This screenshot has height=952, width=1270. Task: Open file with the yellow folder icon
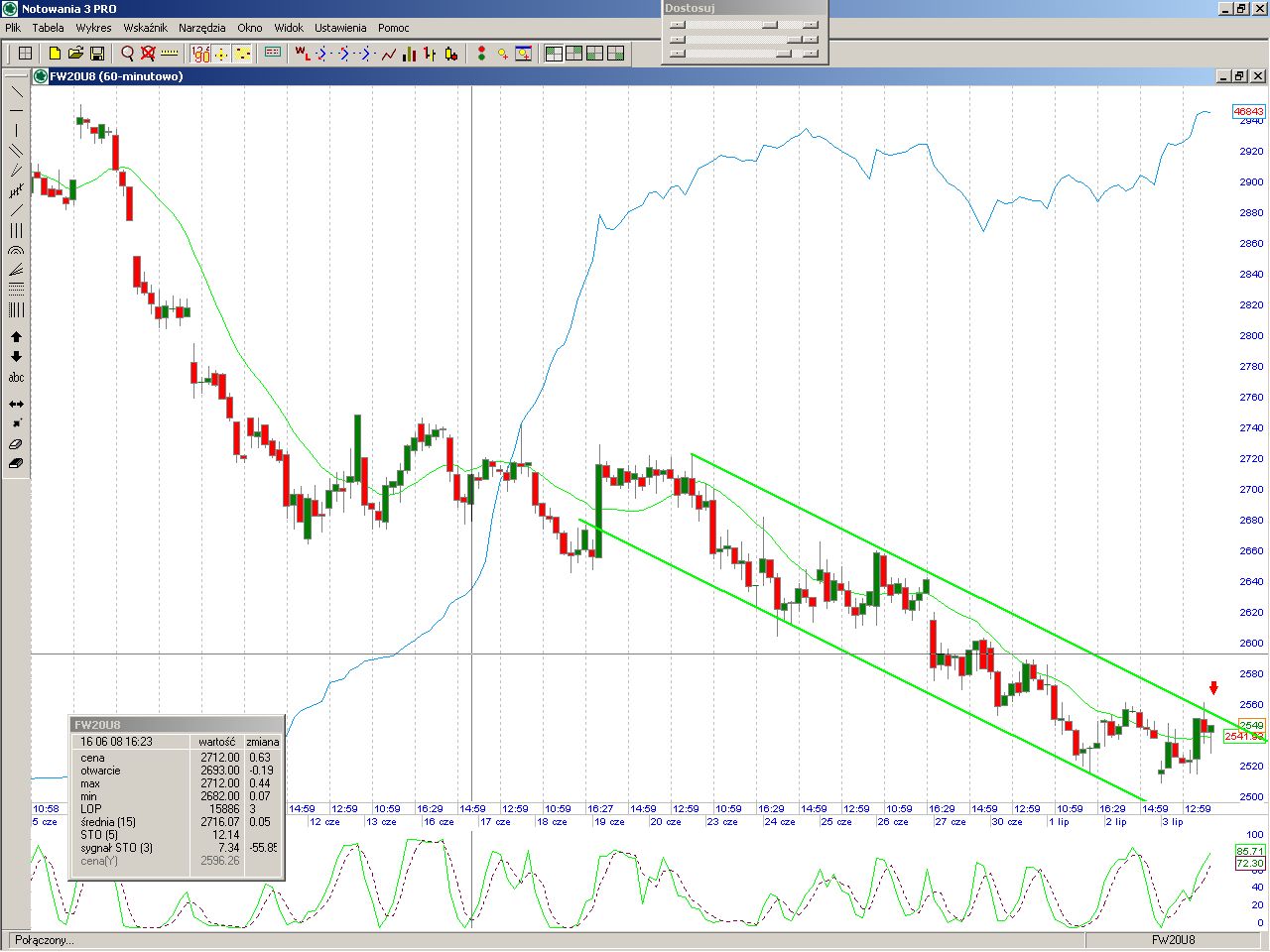(76, 54)
